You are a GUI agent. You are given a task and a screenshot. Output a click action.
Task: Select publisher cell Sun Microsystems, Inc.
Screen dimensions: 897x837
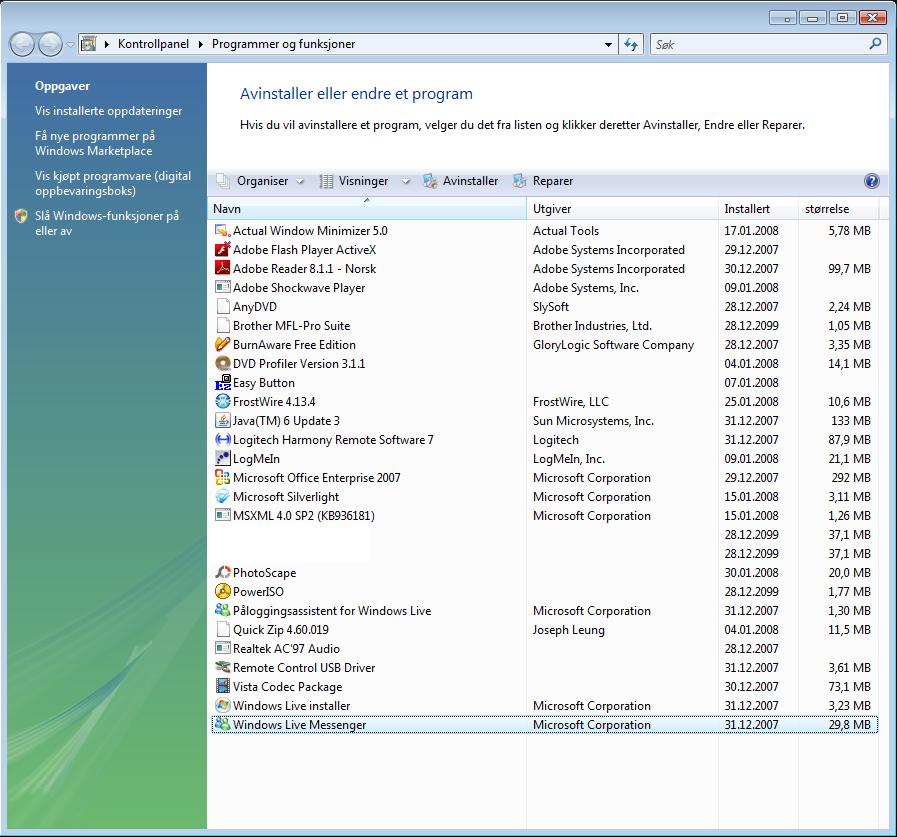(x=593, y=421)
